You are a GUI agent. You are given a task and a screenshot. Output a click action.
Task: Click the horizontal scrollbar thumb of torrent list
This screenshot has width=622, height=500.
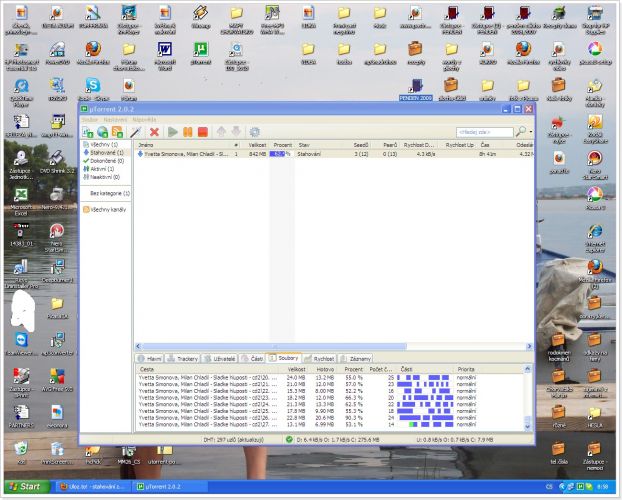(x=274, y=346)
